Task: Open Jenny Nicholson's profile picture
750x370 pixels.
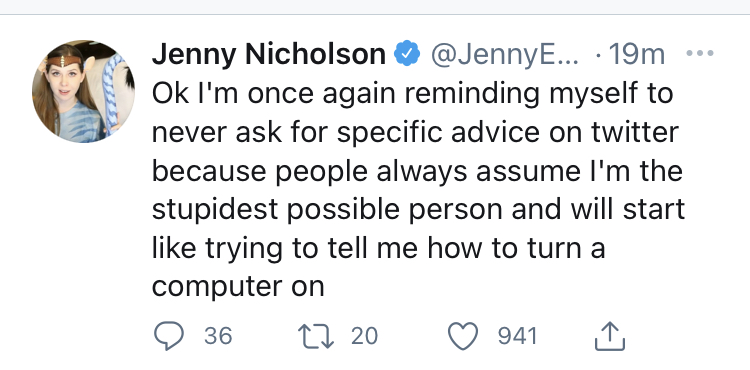Action: pos(83,92)
